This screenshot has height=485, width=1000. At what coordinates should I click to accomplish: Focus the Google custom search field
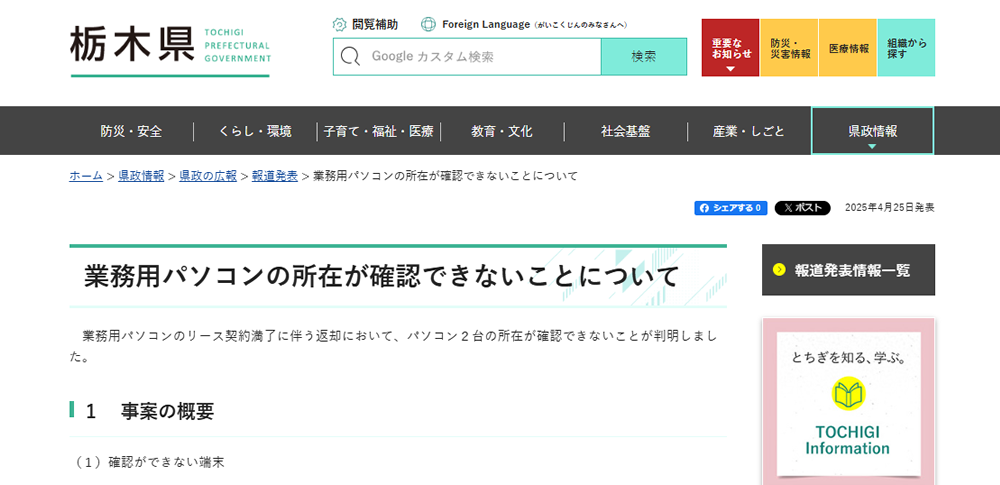point(467,57)
